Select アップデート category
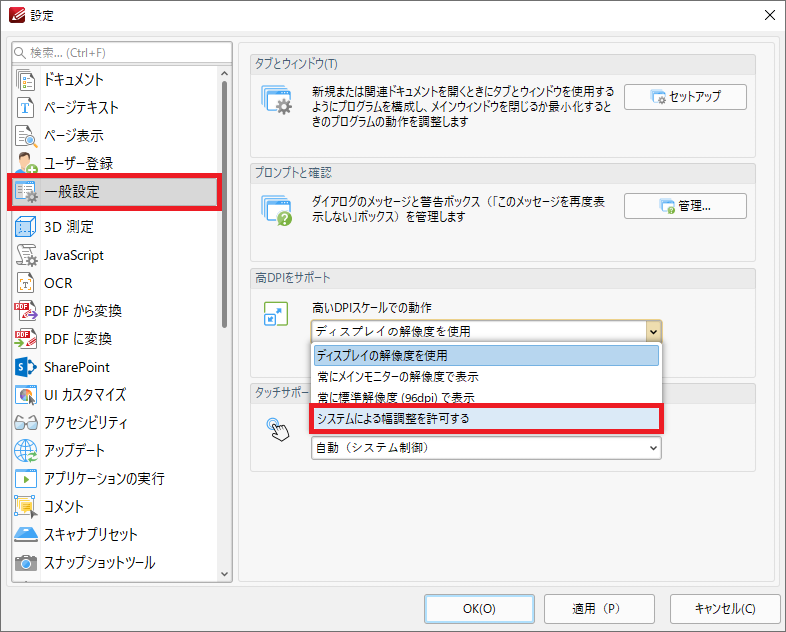Screen dimensions: 786x632 (115, 451)
